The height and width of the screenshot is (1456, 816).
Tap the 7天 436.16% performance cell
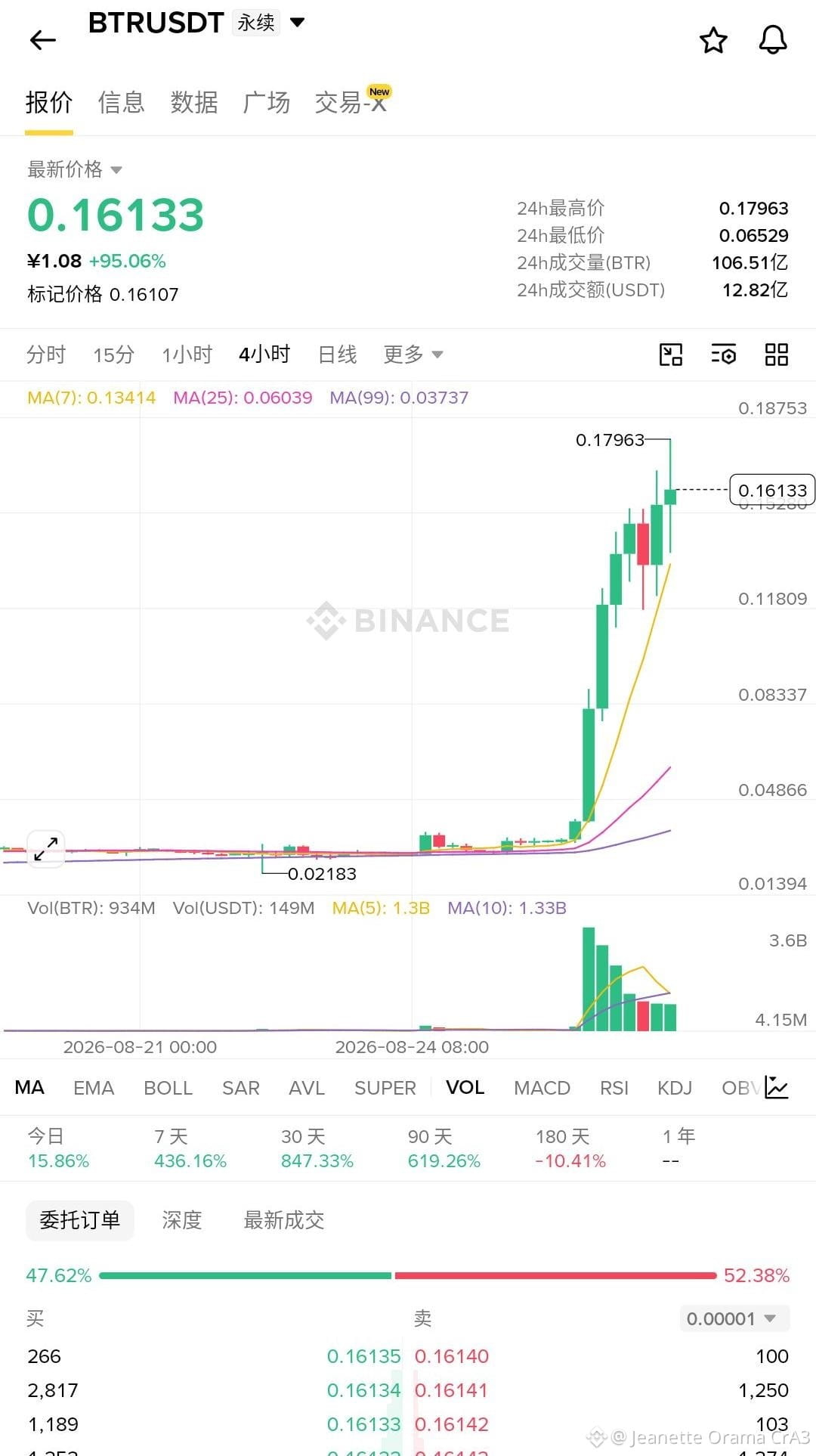190,1148
